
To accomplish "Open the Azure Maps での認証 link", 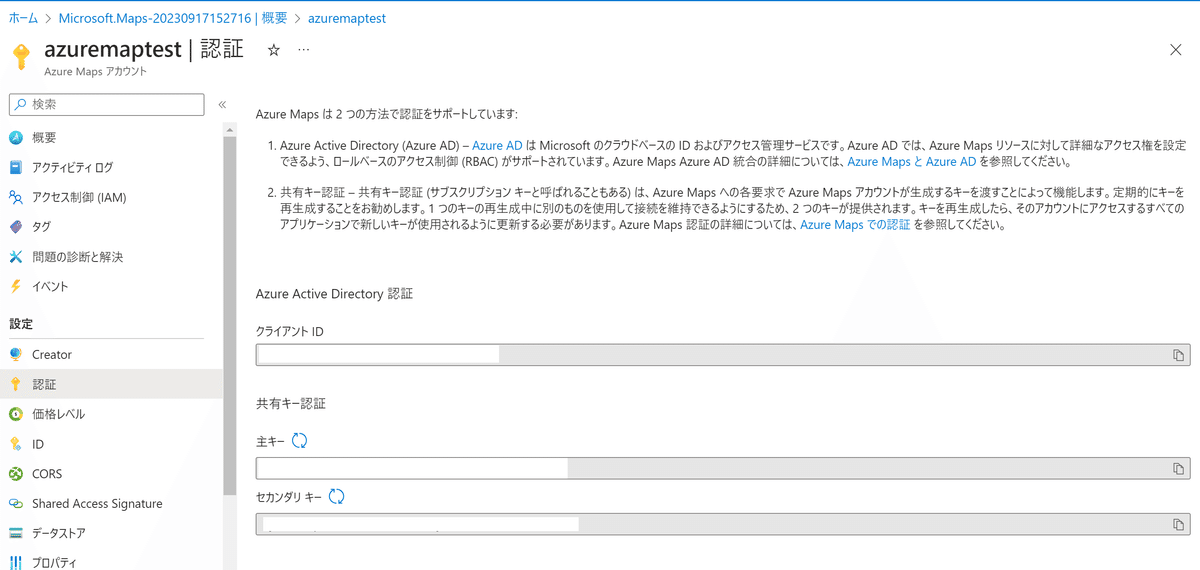I will tap(855, 225).
